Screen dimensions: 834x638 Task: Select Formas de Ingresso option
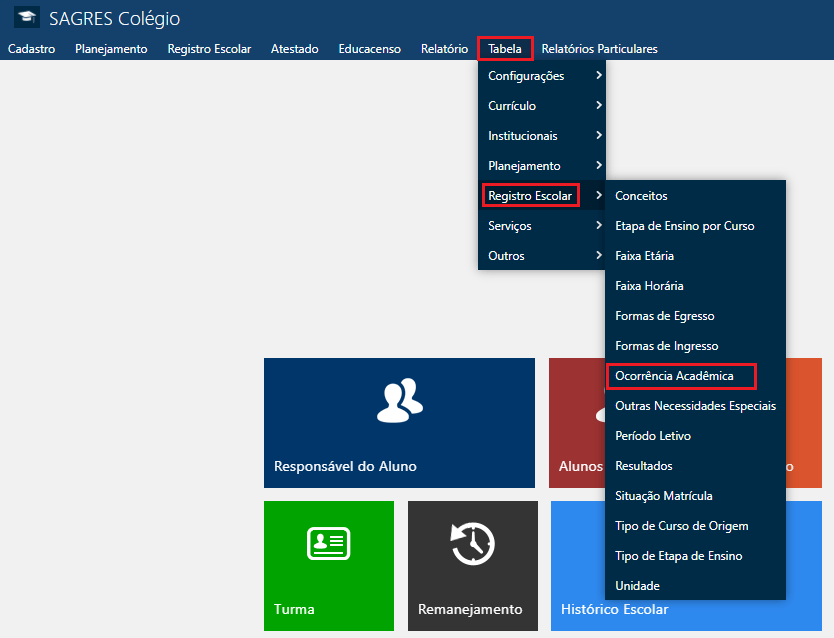(666, 346)
